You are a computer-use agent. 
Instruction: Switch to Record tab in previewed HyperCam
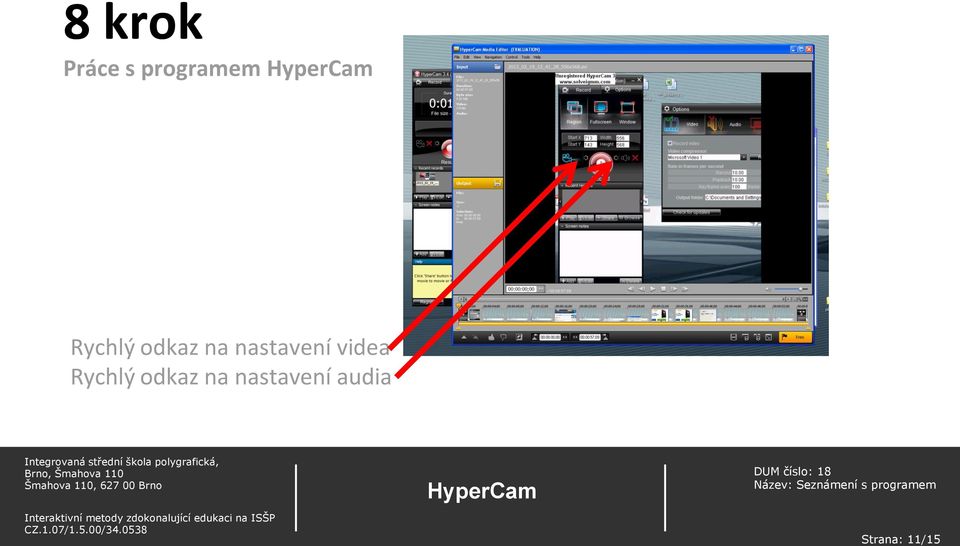[579, 90]
